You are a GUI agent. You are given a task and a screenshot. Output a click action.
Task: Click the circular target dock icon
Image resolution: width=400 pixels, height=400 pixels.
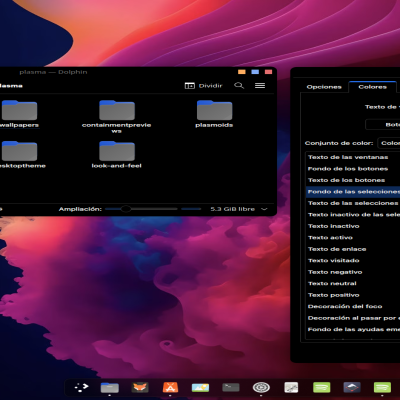pyautogui.click(x=261, y=387)
